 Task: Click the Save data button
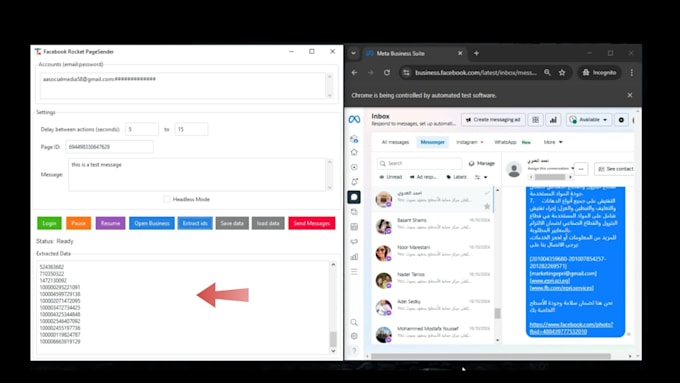[x=232, y=223]
